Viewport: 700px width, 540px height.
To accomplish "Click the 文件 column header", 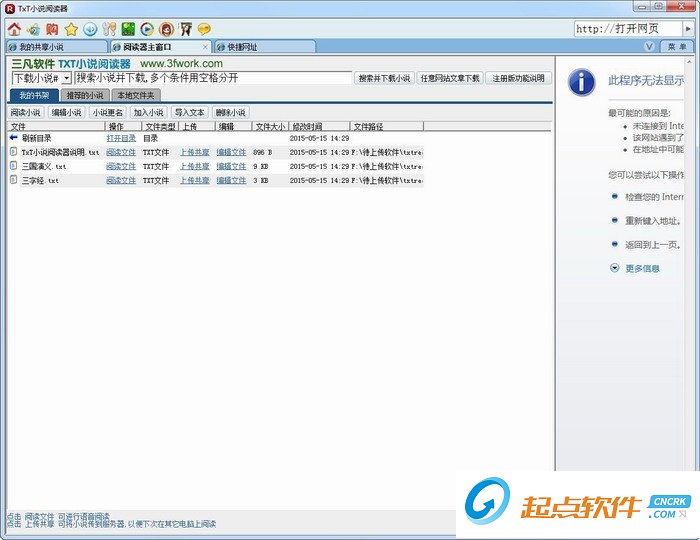I will tap(56, 126).
